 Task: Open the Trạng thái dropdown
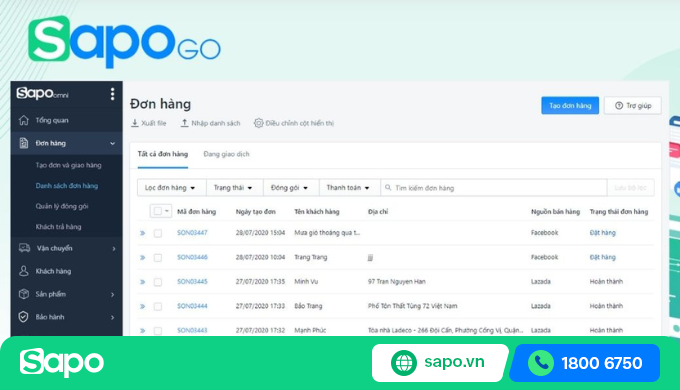pyautogui.click(x=235, y=187)
